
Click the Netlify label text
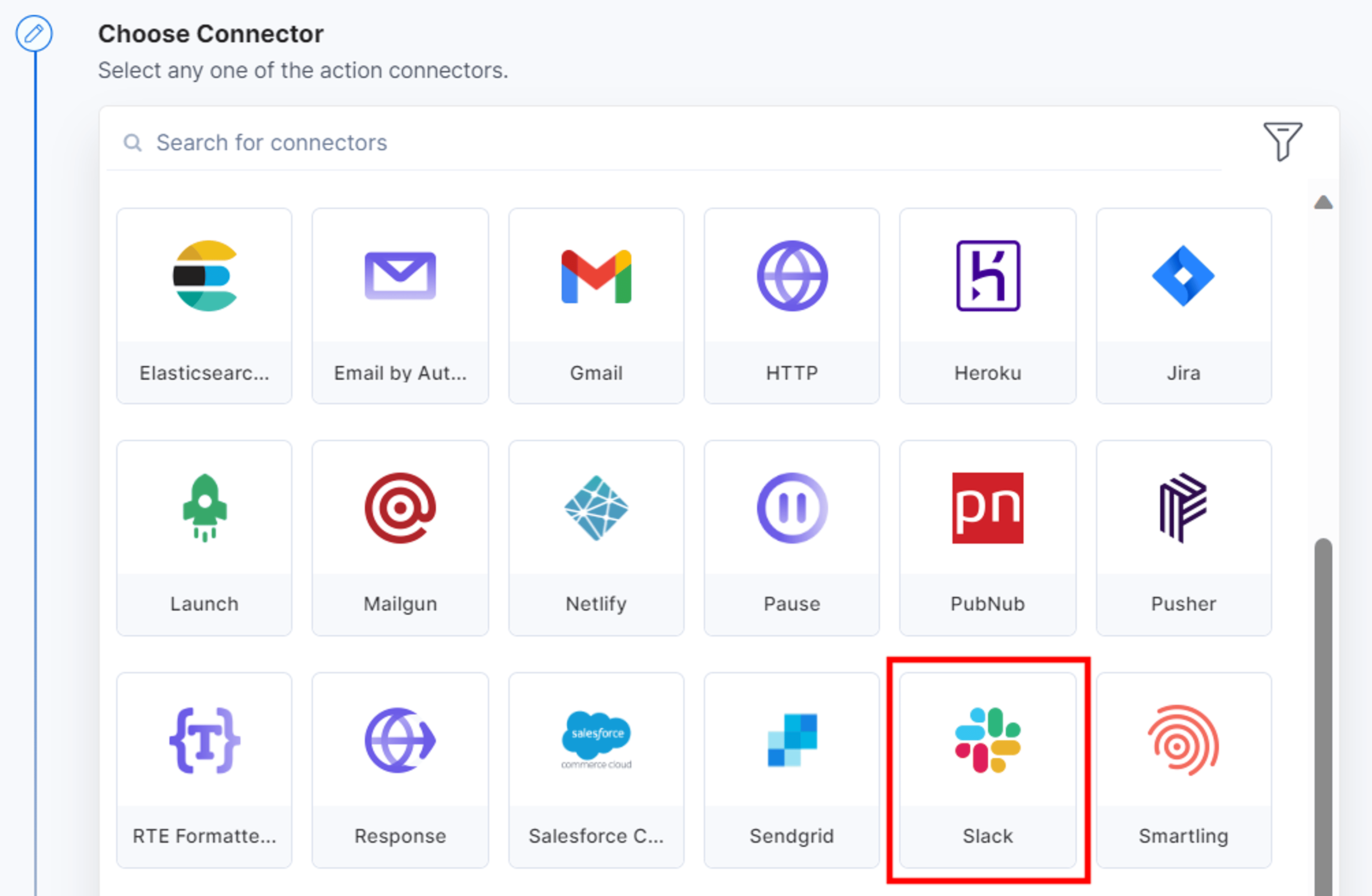click(x=596, y=603)
